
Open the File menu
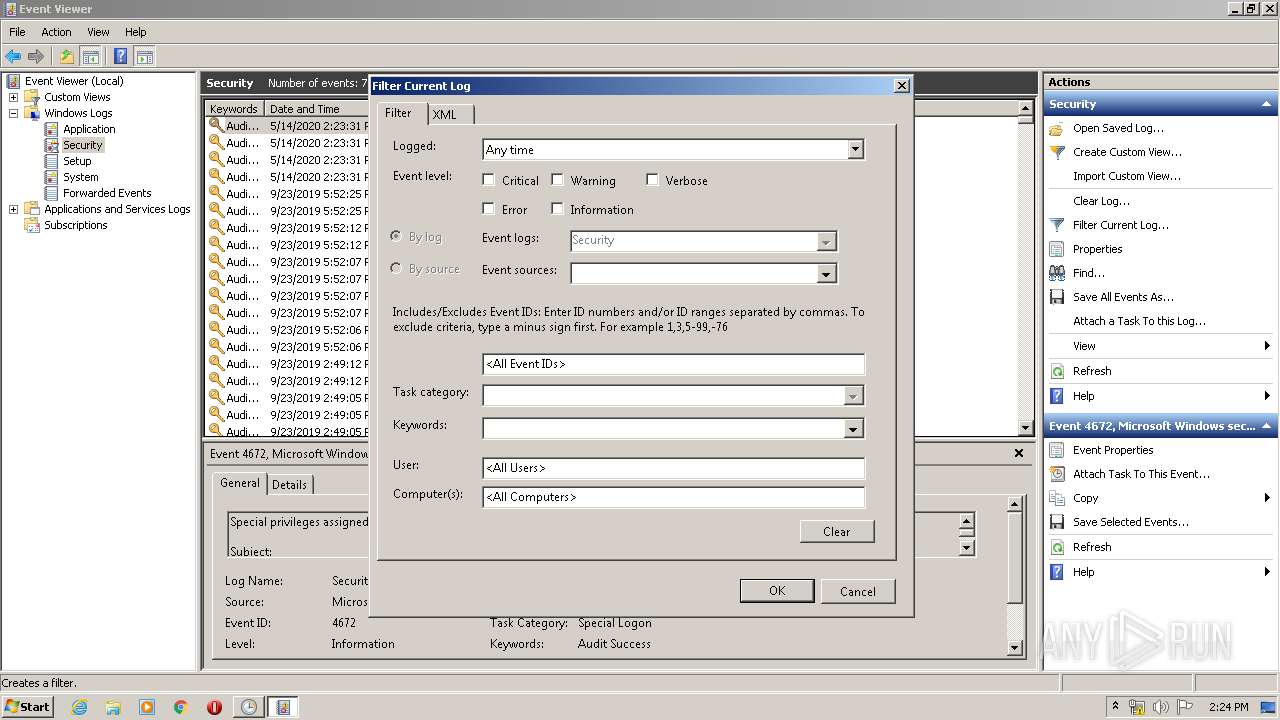(17, 32)
